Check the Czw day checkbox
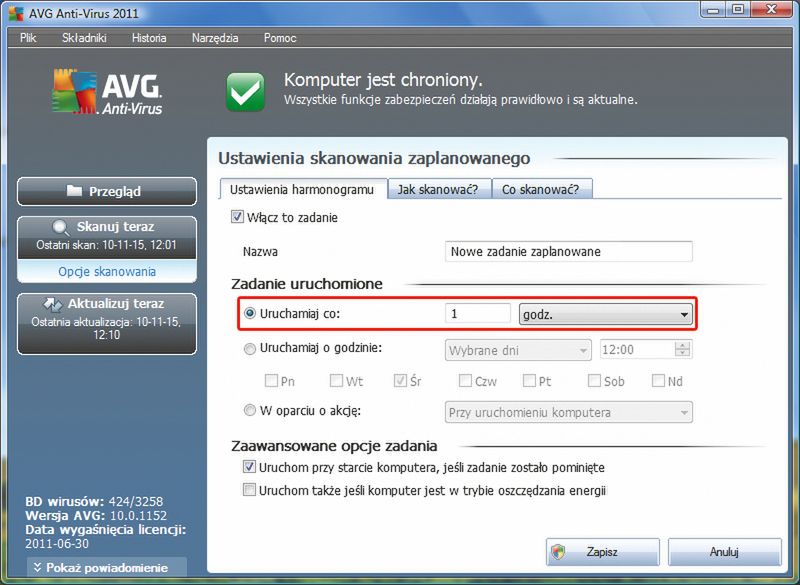The width and height of the screenshot is (800, 585). [465, 380]
